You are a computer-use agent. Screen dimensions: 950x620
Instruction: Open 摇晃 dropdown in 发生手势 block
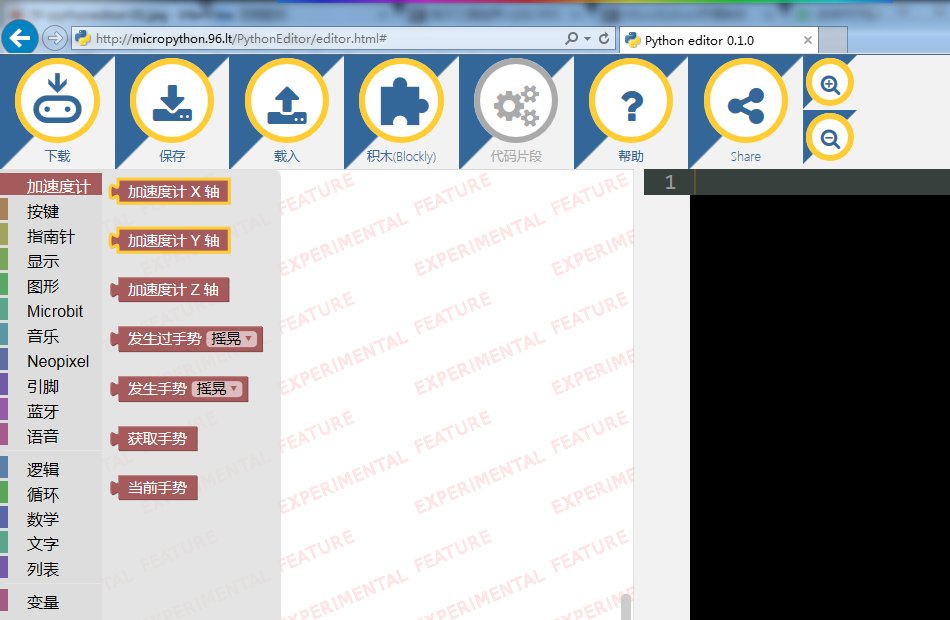pos(217,388)
